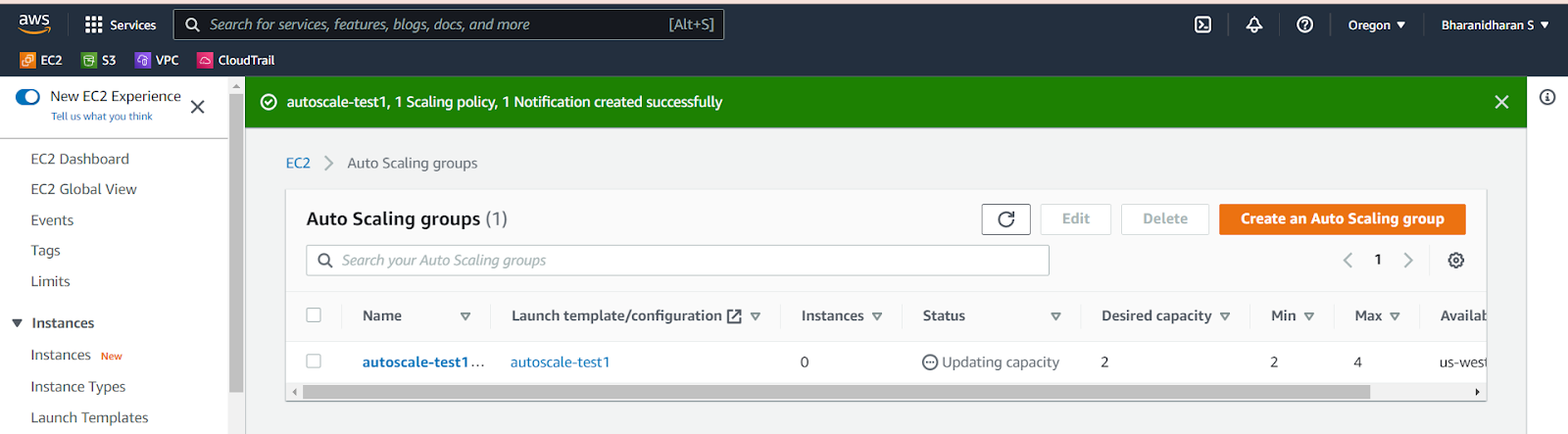
Task: Click the us-west availability zone cell
Action: tap(1462, 362)
